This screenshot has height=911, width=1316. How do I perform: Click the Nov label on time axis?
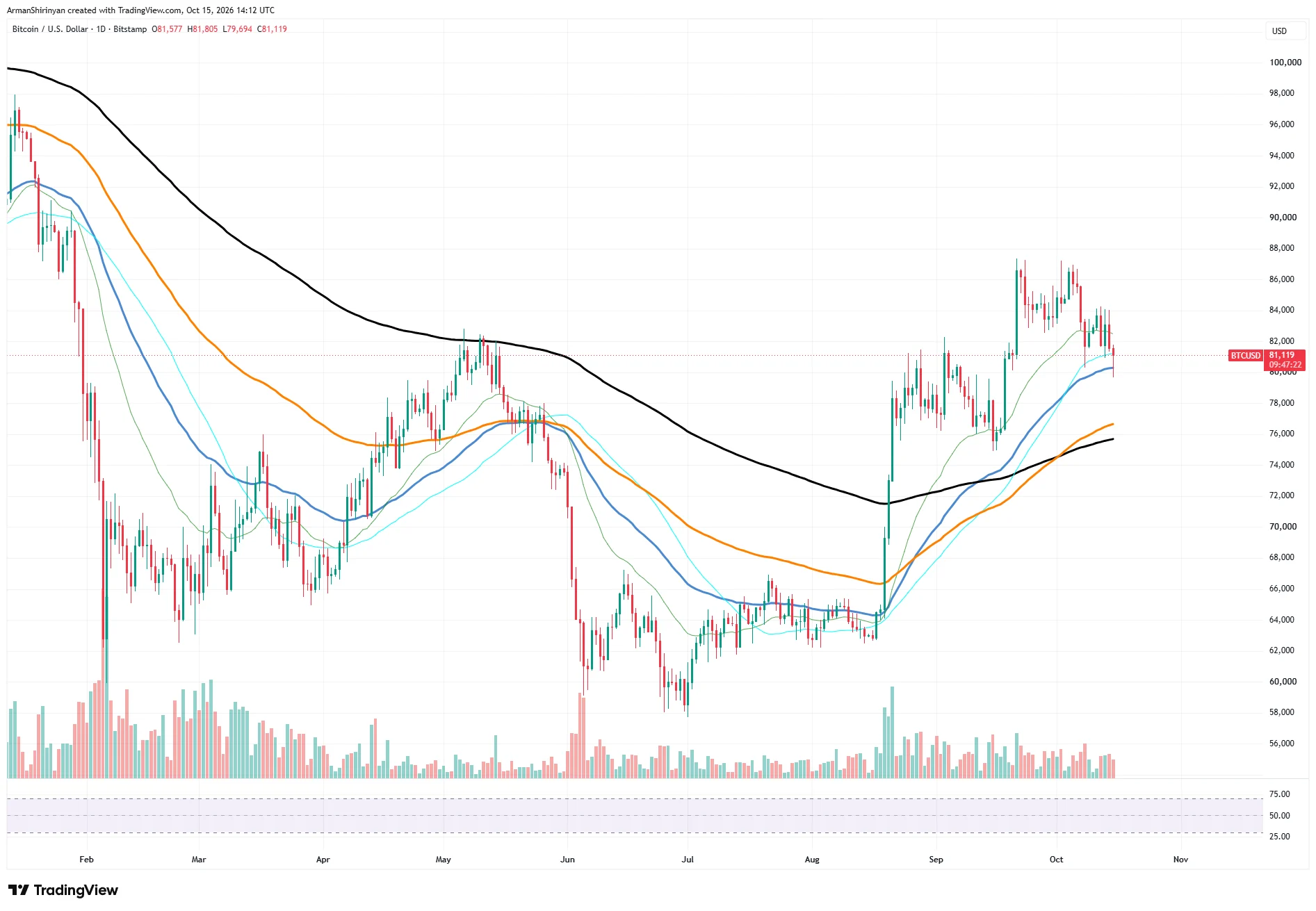1180,860
